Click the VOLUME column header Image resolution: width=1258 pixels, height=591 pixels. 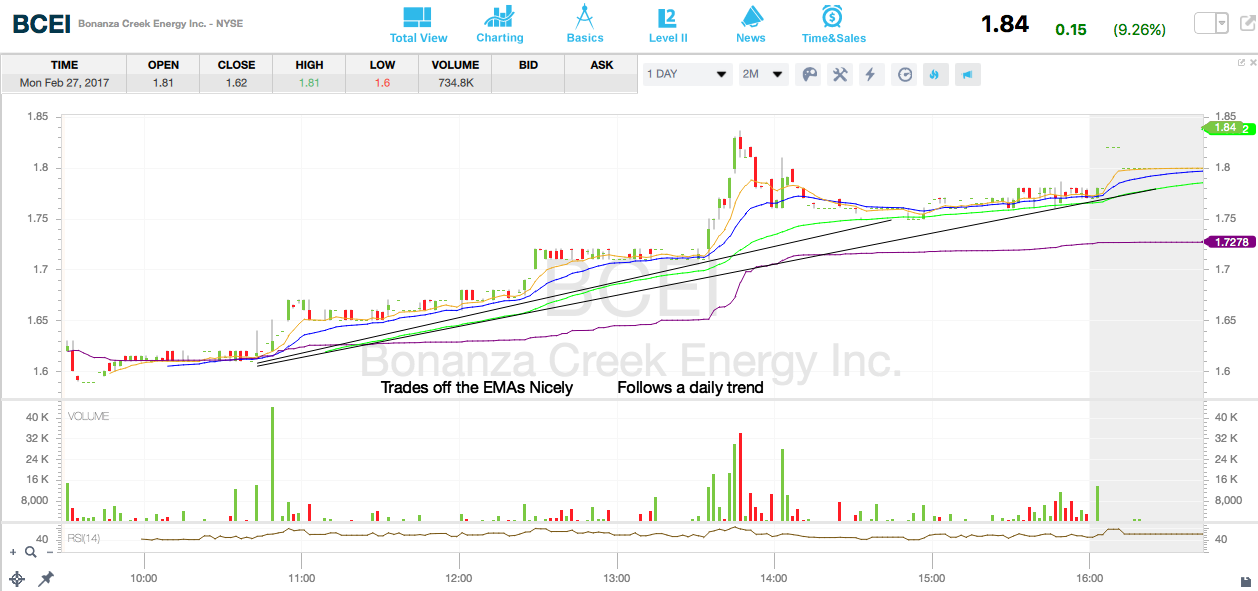(x=455, y=65)
